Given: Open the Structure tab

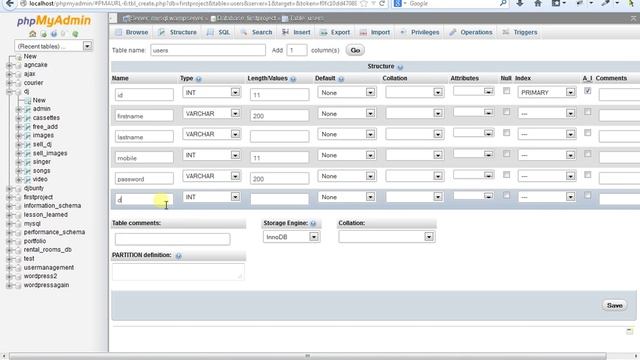Looking at the screenshot, I should [178, 32].
